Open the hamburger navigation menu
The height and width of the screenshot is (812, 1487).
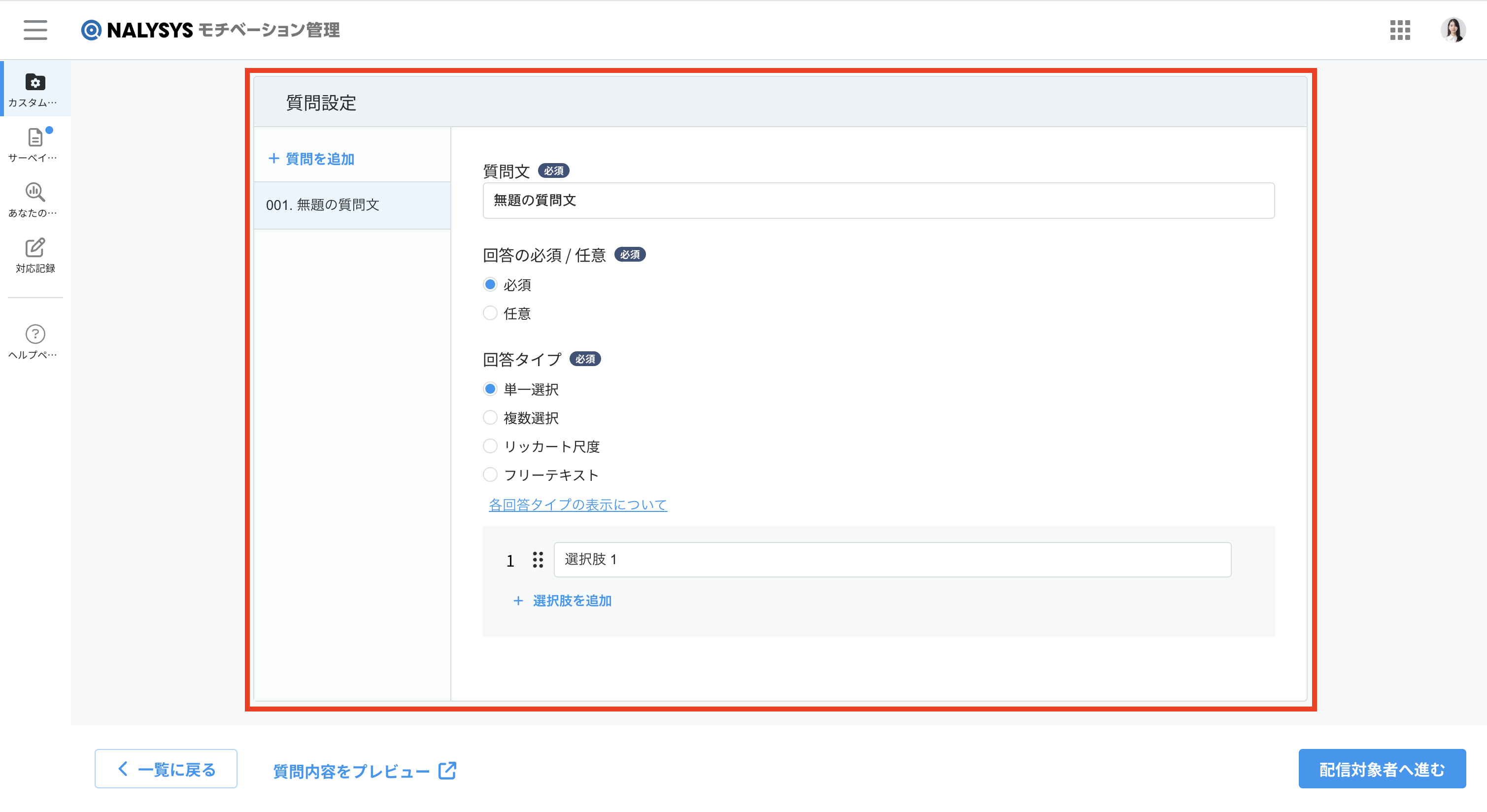pyautogui.click(x=35, y=30)
